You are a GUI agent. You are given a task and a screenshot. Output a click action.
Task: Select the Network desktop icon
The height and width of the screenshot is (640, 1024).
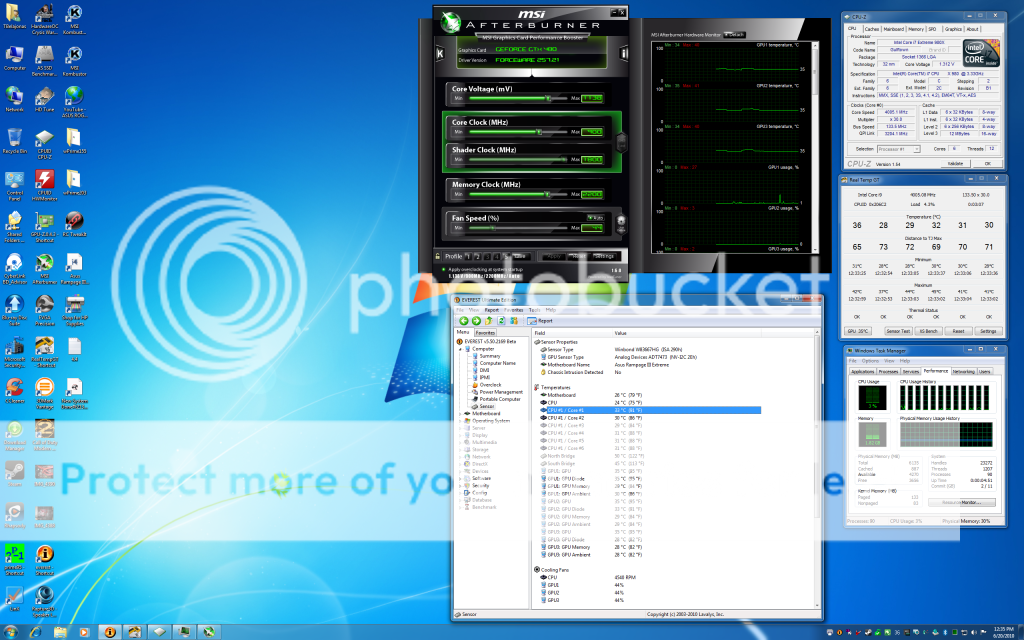(14, 99)
